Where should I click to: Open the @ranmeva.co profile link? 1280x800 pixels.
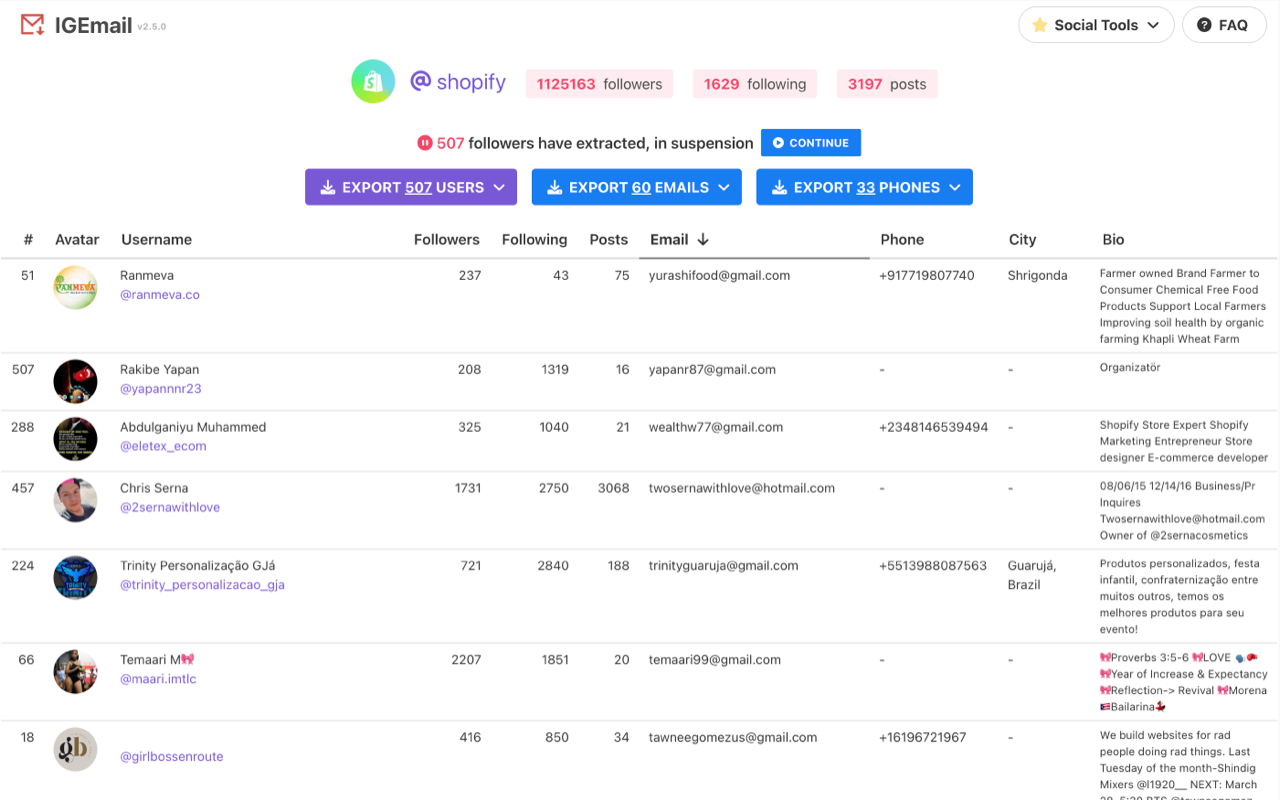160,295
